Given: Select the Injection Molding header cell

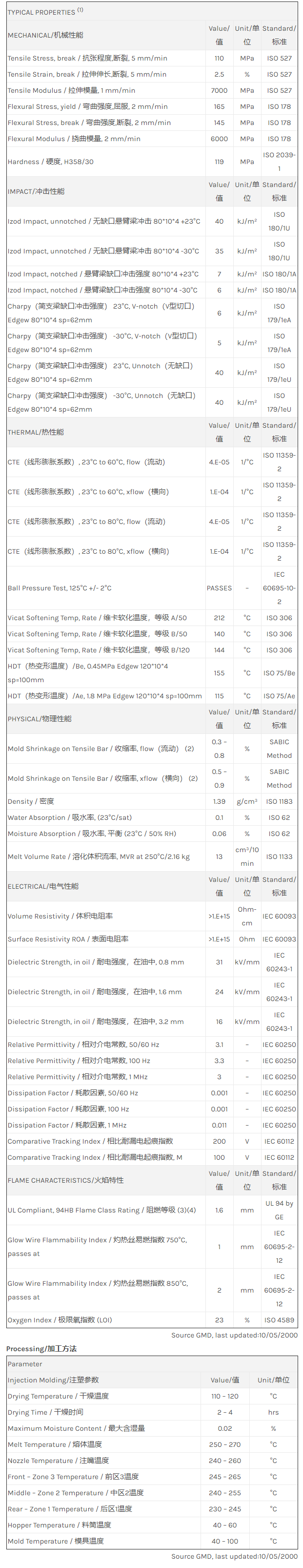Looking at the screenshot, I should pos(53,1380).
